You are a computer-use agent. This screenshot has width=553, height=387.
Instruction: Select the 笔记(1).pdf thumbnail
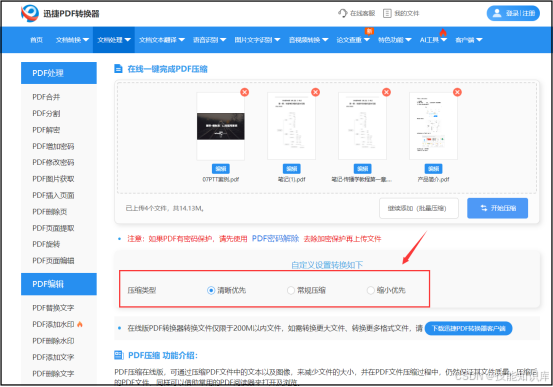pyautogui.click(x=292, y=126)
